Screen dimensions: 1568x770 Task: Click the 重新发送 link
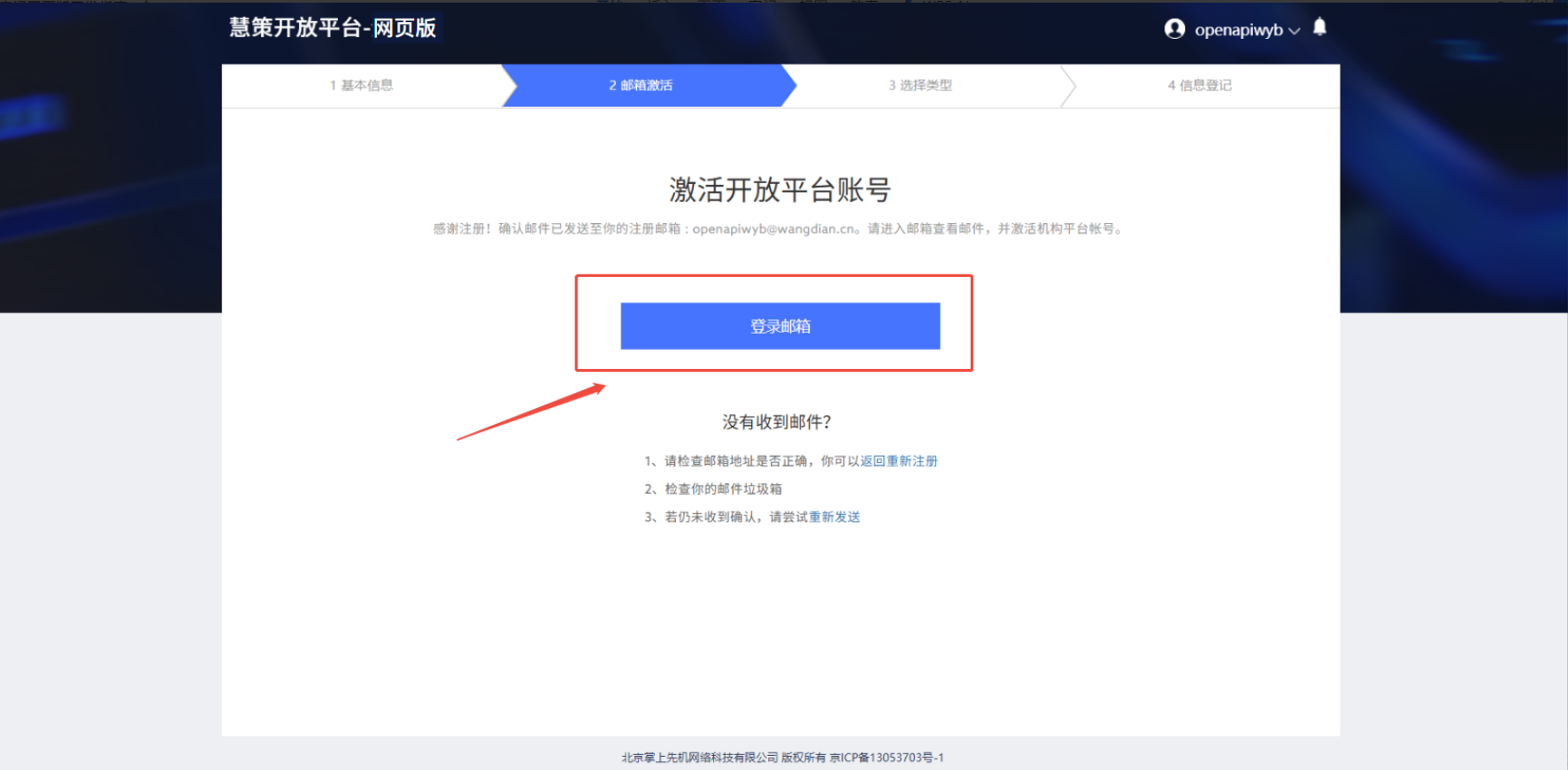834,517
